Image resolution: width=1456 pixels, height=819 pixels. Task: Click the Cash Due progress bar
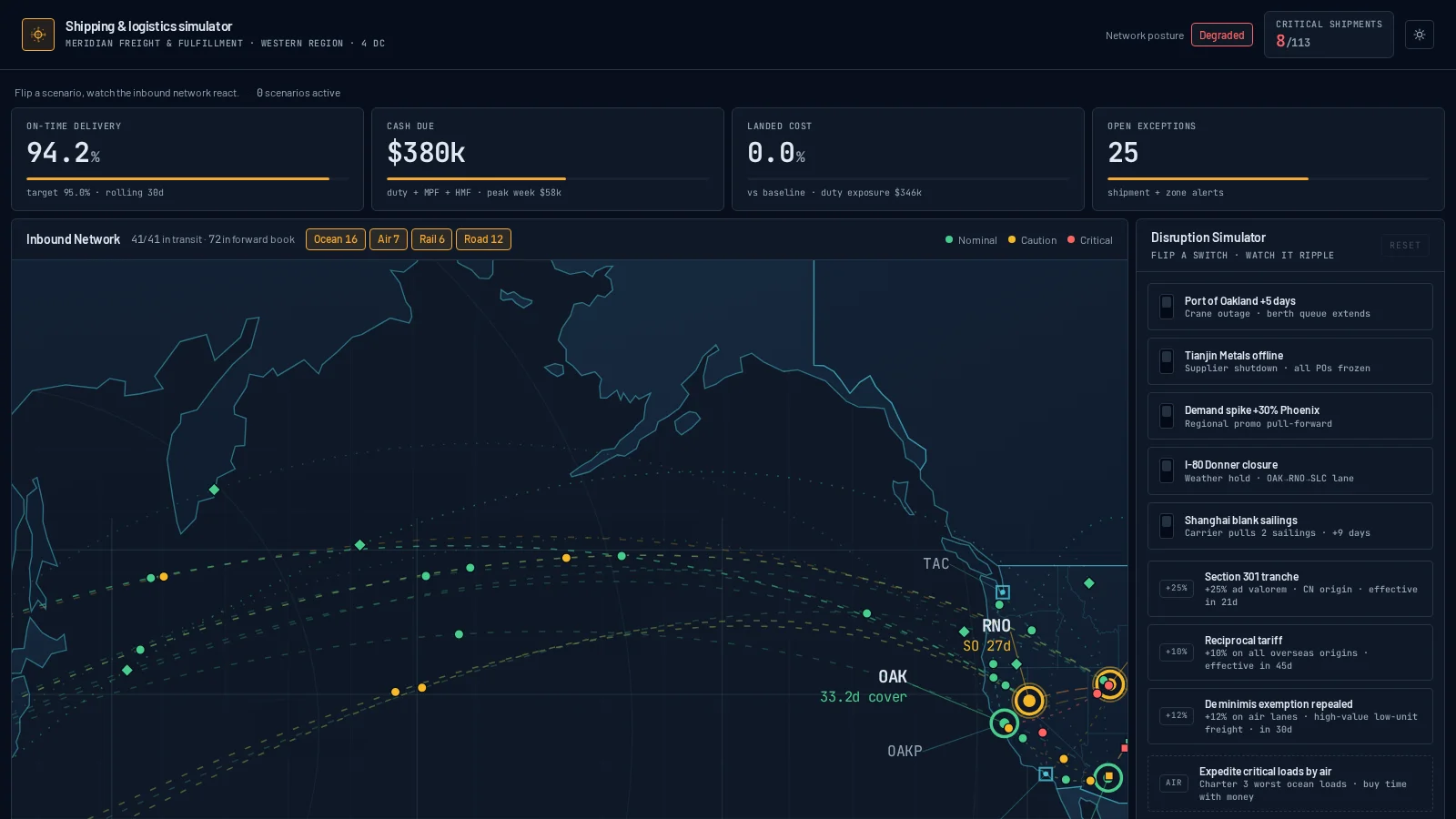tap(548, 178)
